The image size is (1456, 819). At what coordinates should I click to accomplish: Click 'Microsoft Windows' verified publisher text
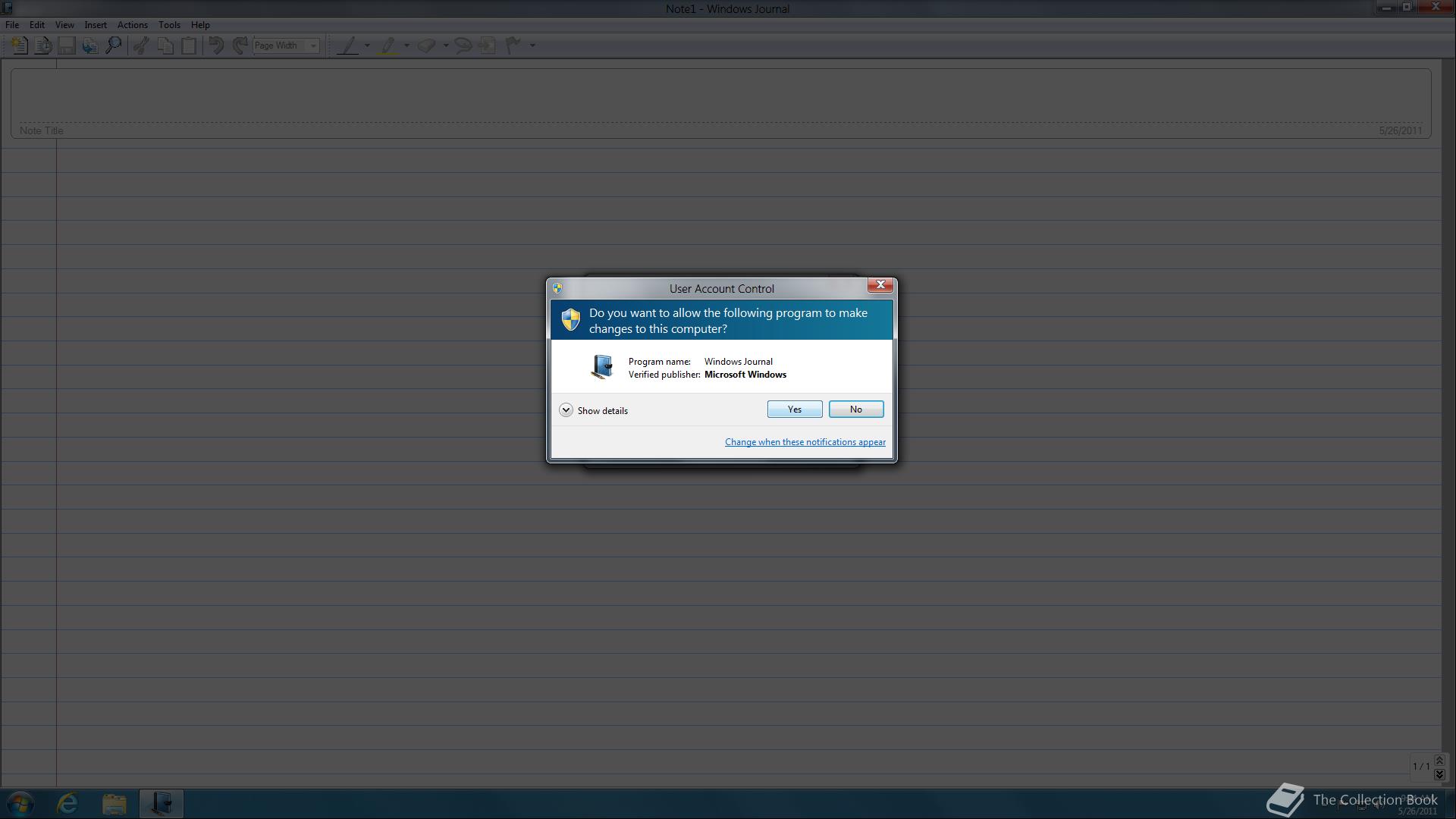(745, 375)
